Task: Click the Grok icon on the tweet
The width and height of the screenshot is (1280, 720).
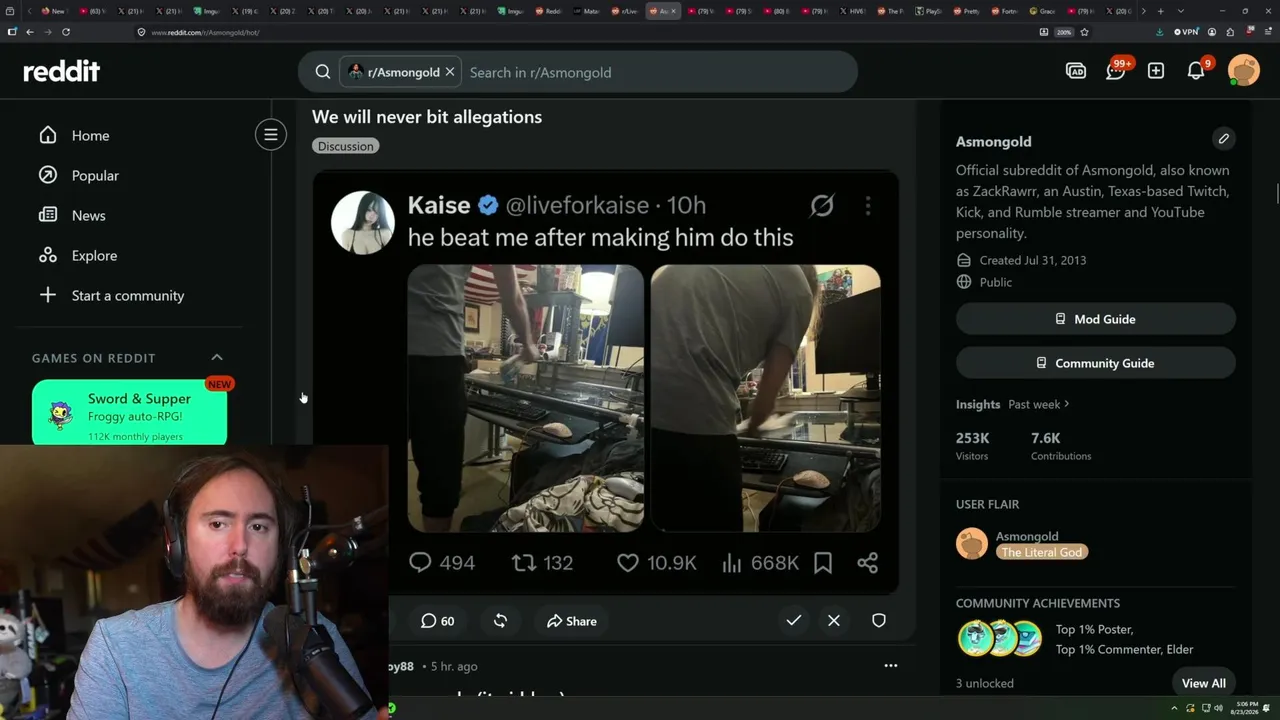Action: [x=822, y=206]
